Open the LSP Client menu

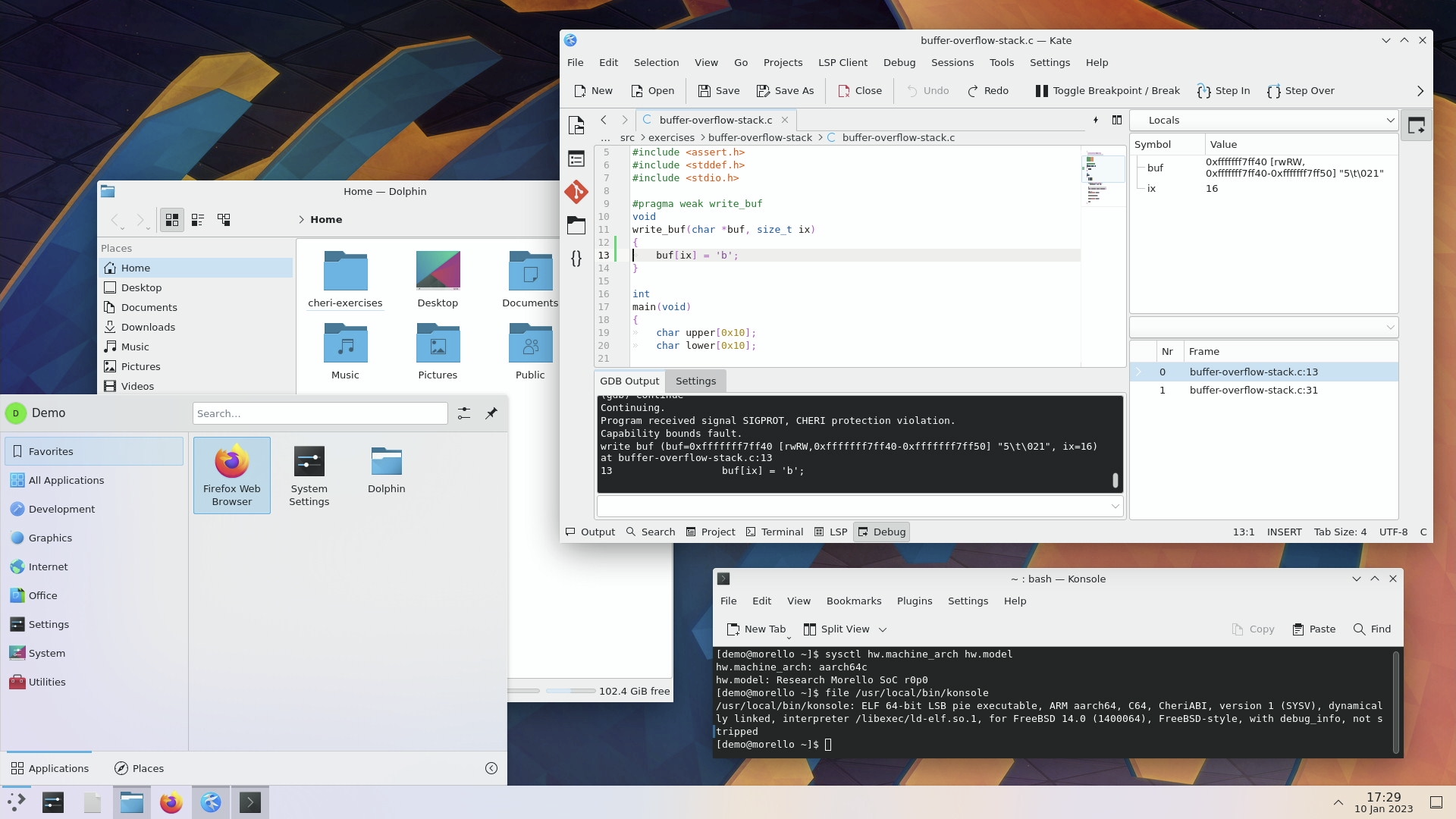tap(843, 63)
